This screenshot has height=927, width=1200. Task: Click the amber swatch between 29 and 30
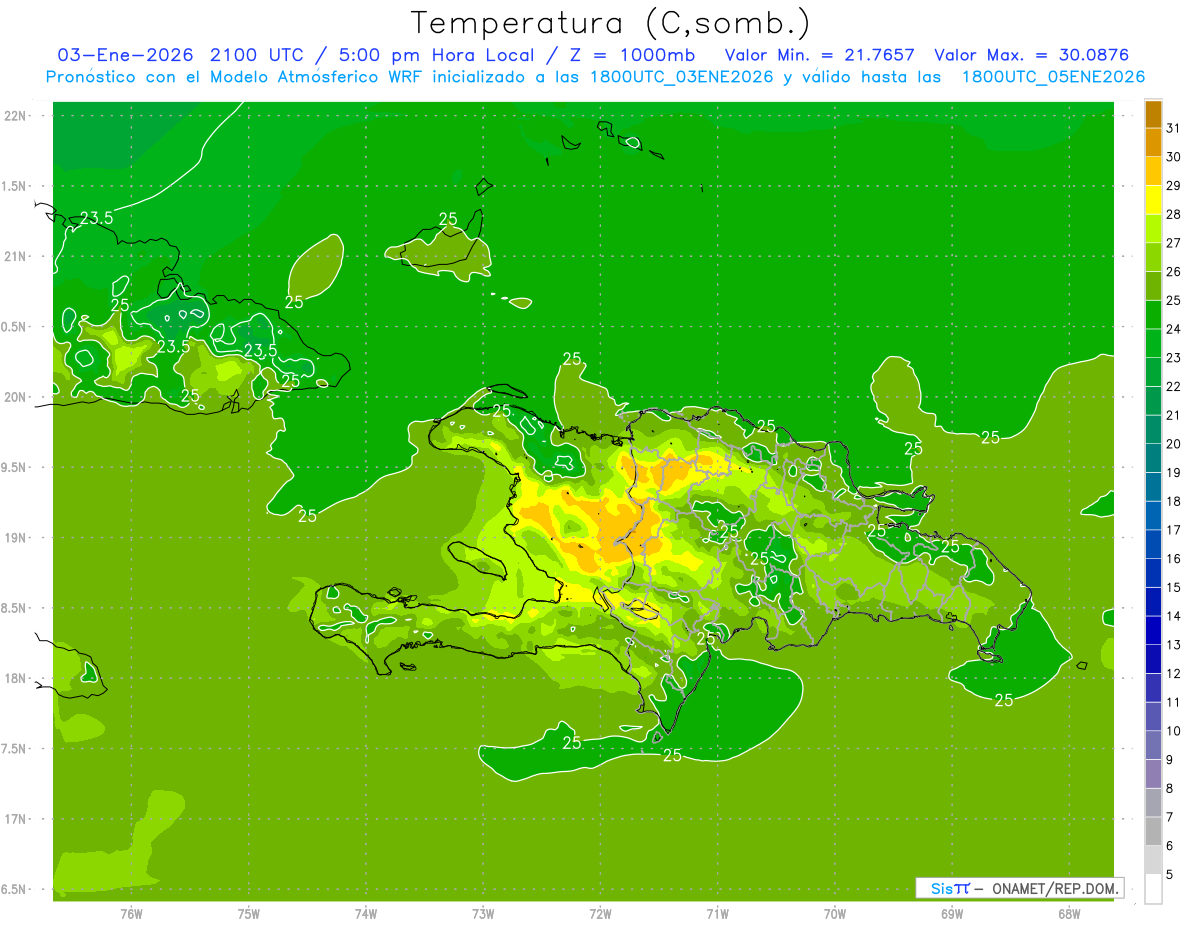(1153, 172)
